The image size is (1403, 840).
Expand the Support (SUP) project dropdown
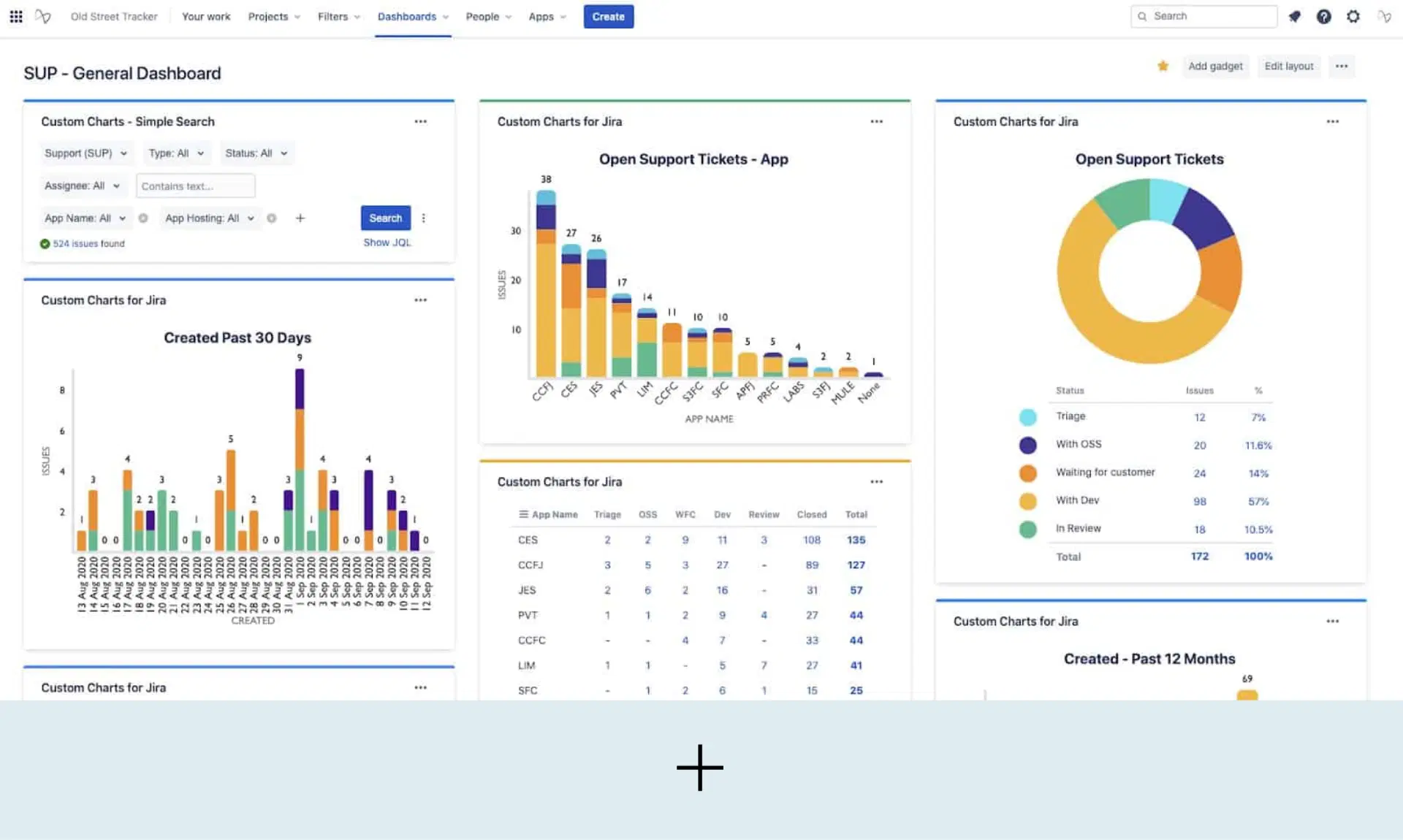(x=85, y=153)
